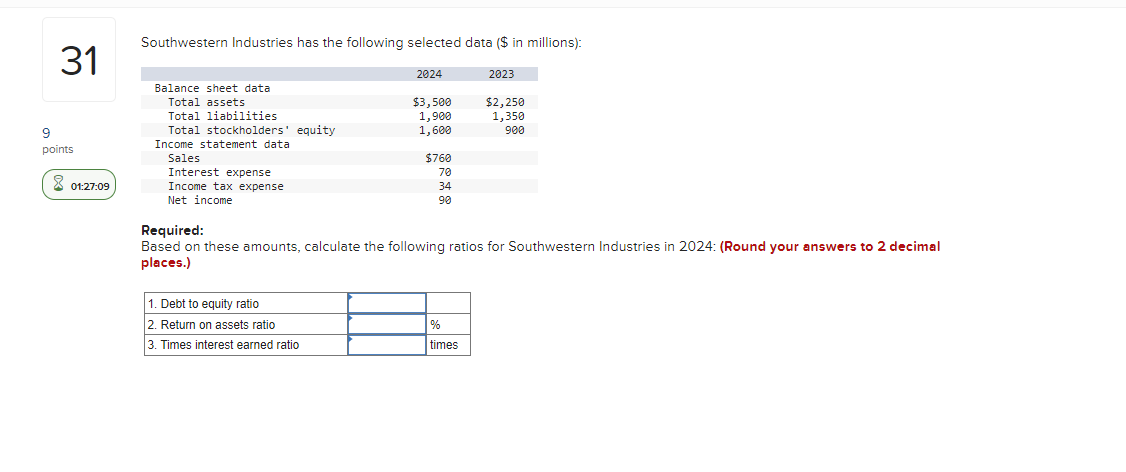Image resolution: width=1126 pixels, height=472 pixels.
Task: Click the $2,250 total assets value
Action: [505, 102]
